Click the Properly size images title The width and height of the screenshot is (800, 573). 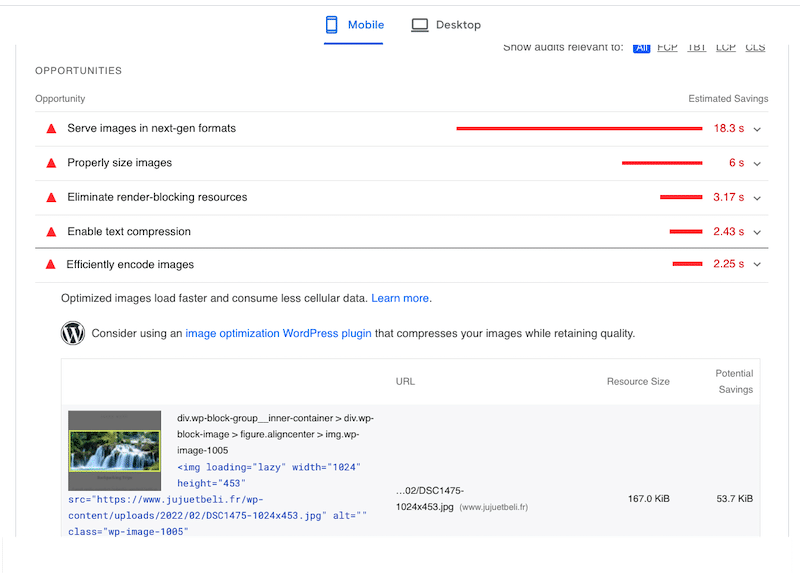click(x=119, y=163)
